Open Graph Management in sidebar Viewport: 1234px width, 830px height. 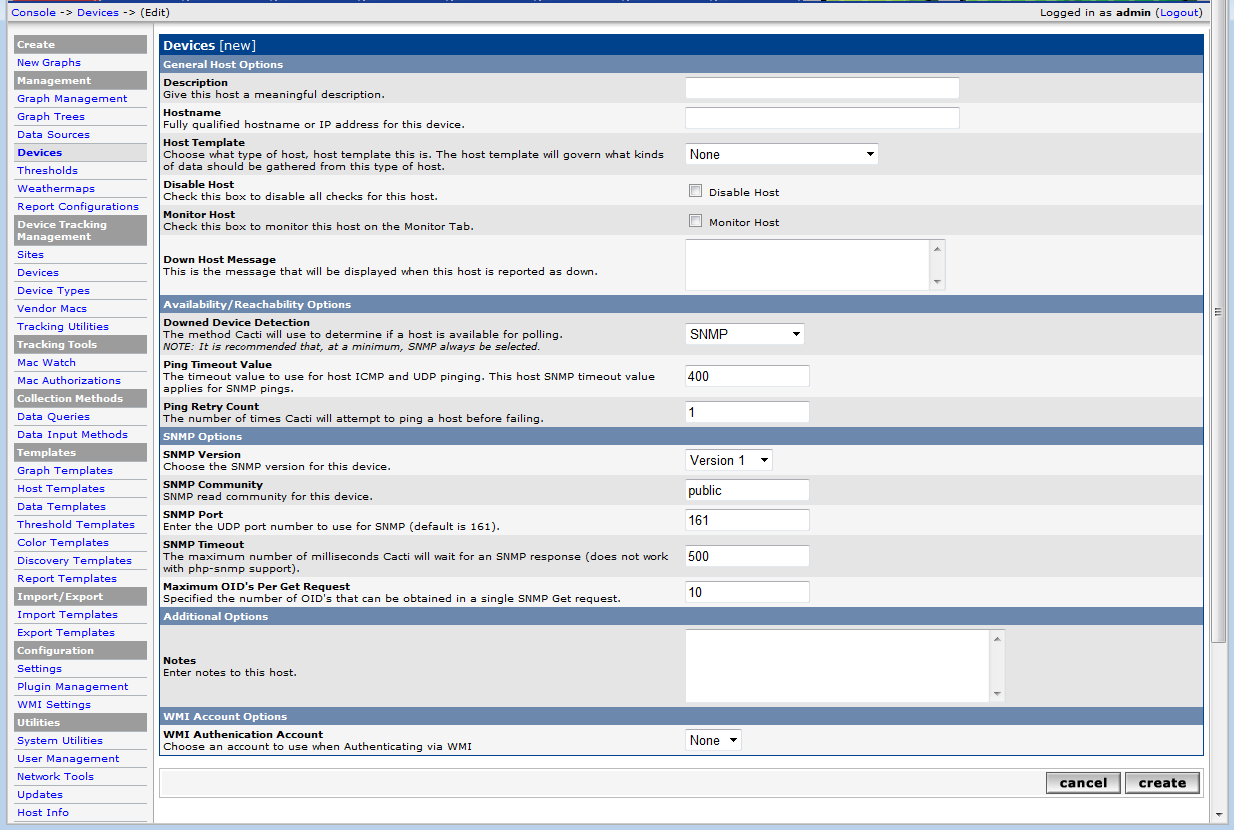72,98
